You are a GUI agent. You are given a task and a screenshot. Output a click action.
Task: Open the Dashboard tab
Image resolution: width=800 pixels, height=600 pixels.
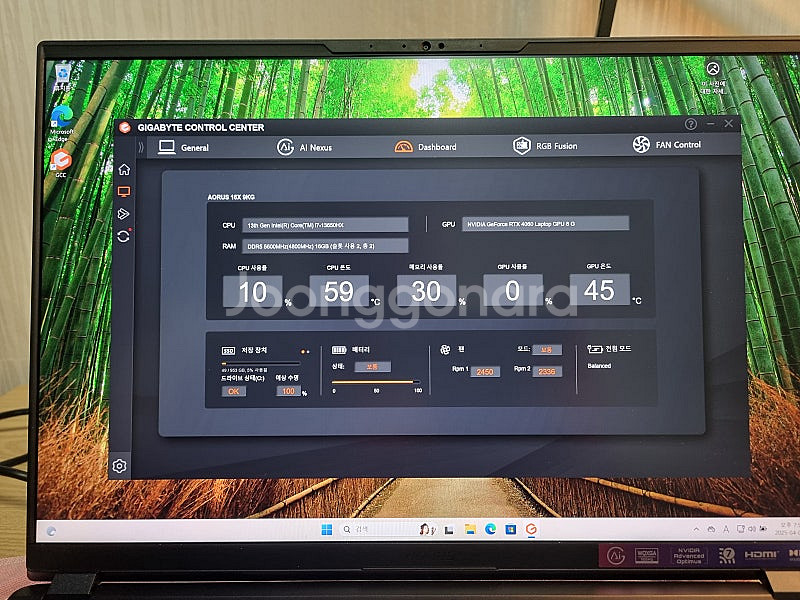click(x=426, y=146)
